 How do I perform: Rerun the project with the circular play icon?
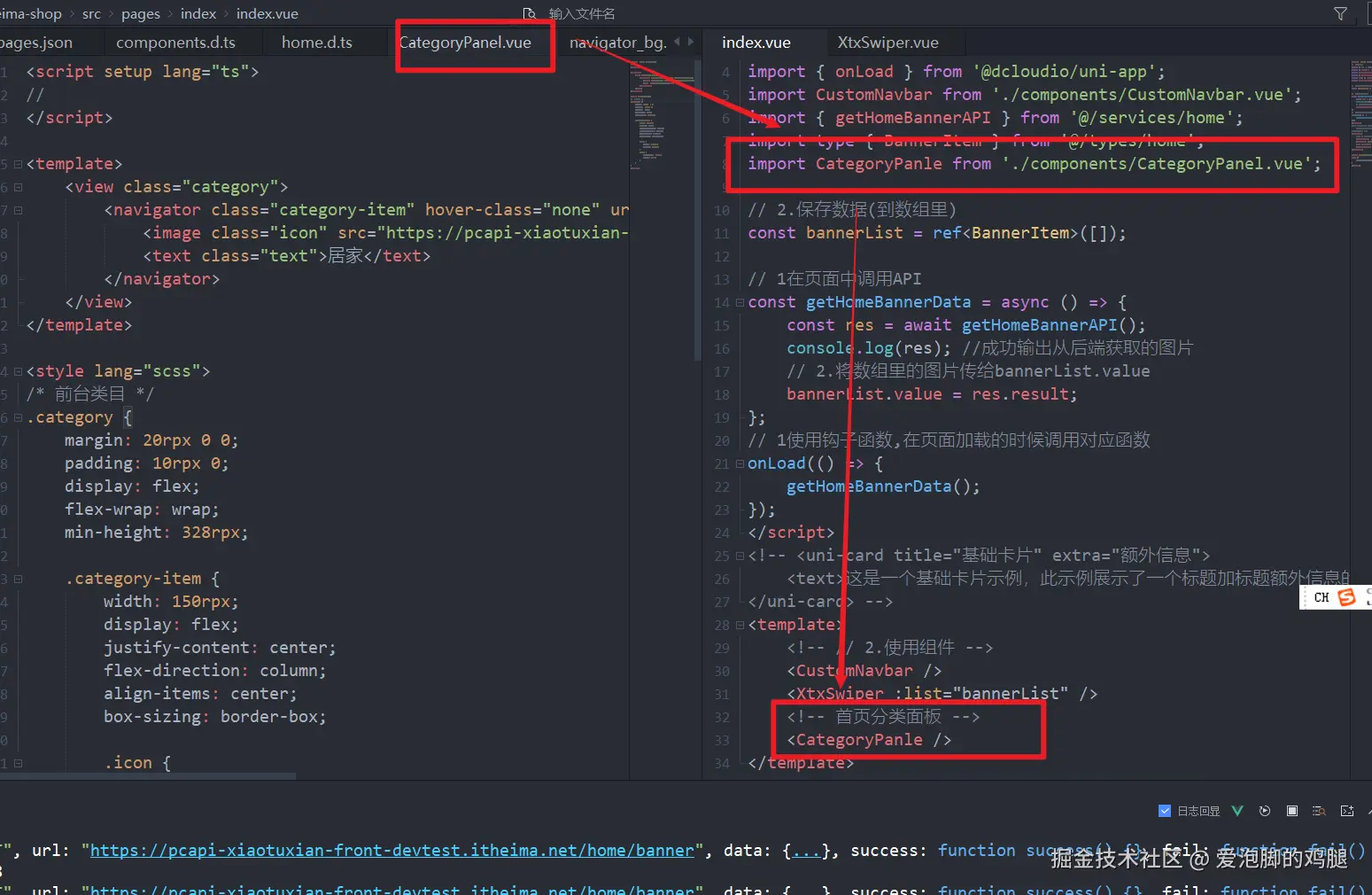(x=1265, y=811)
